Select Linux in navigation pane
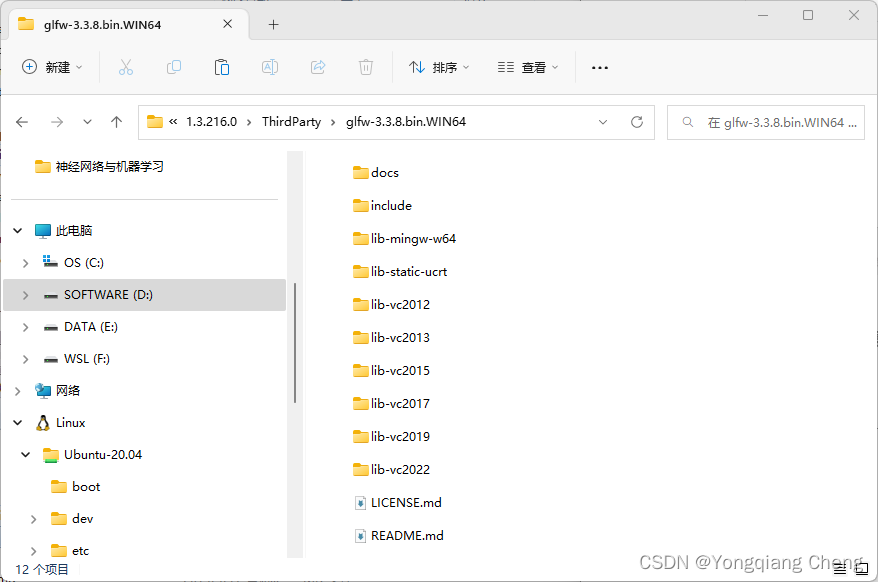 pos(60,423)
